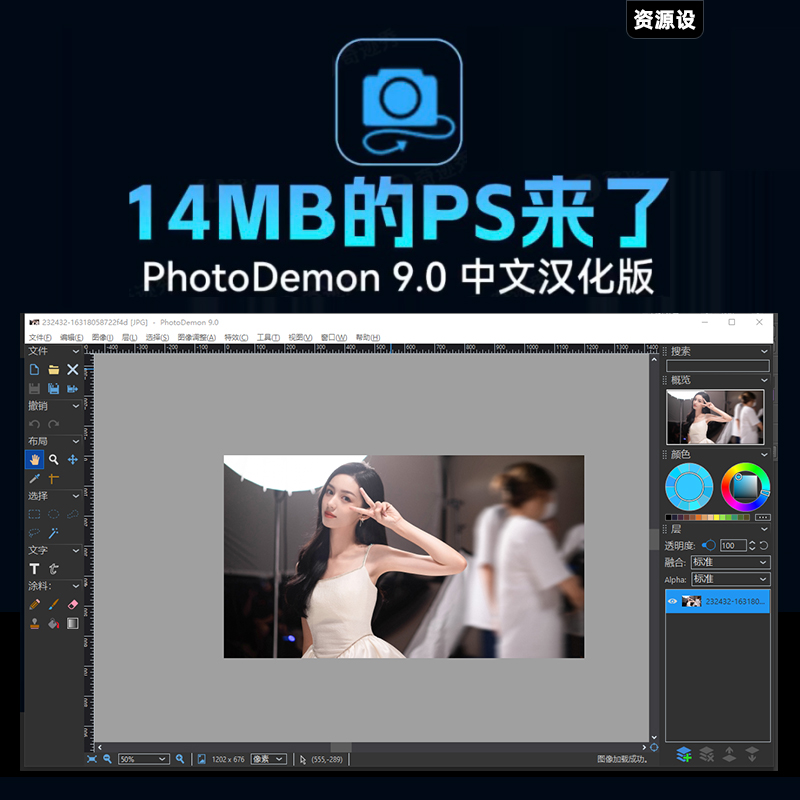Select the Typography text tool
Screen dimensions: 800x800
(54, 569)
